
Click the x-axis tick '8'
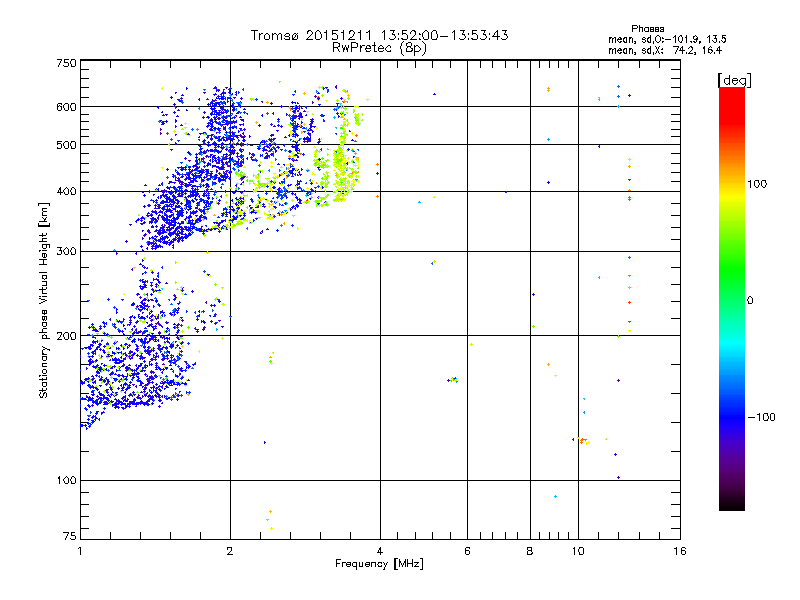click(530, 551)
